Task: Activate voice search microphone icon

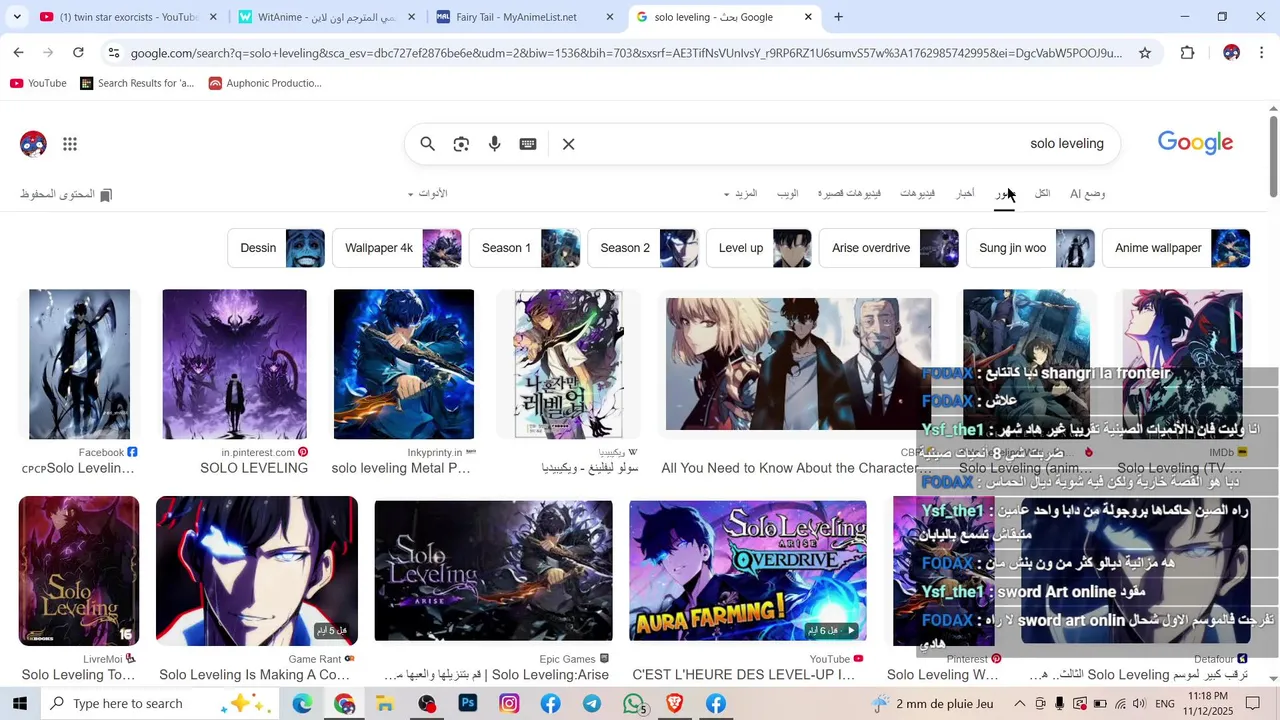Action: (494, 144)
